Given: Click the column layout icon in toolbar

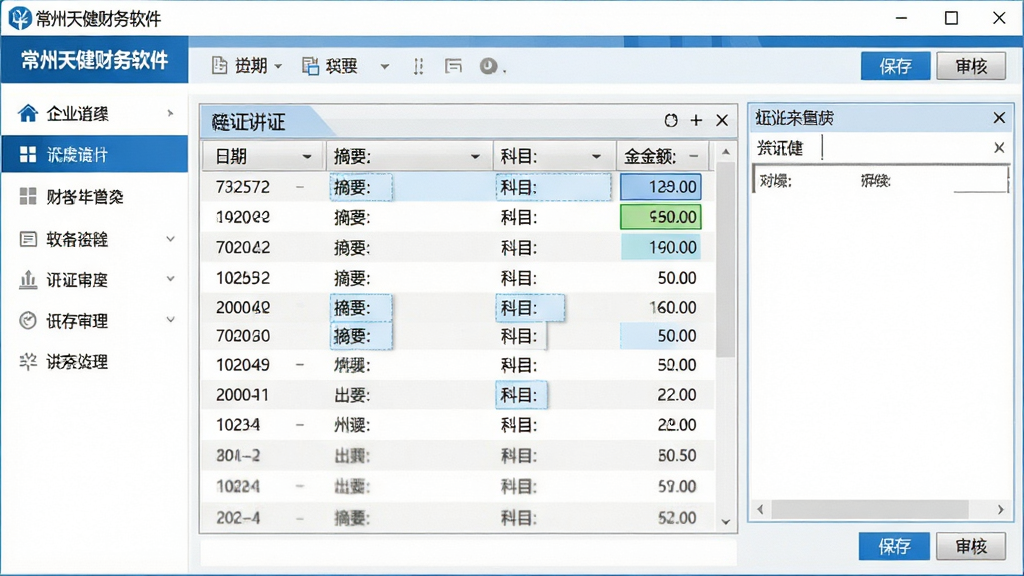Looking at the screenshot, I should click(x=419, y=66).
